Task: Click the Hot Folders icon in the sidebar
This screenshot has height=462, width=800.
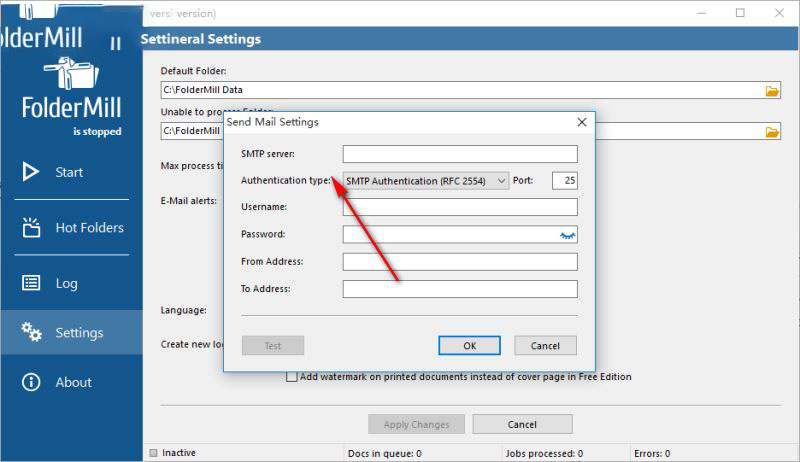Action: [x=31, y=227]
